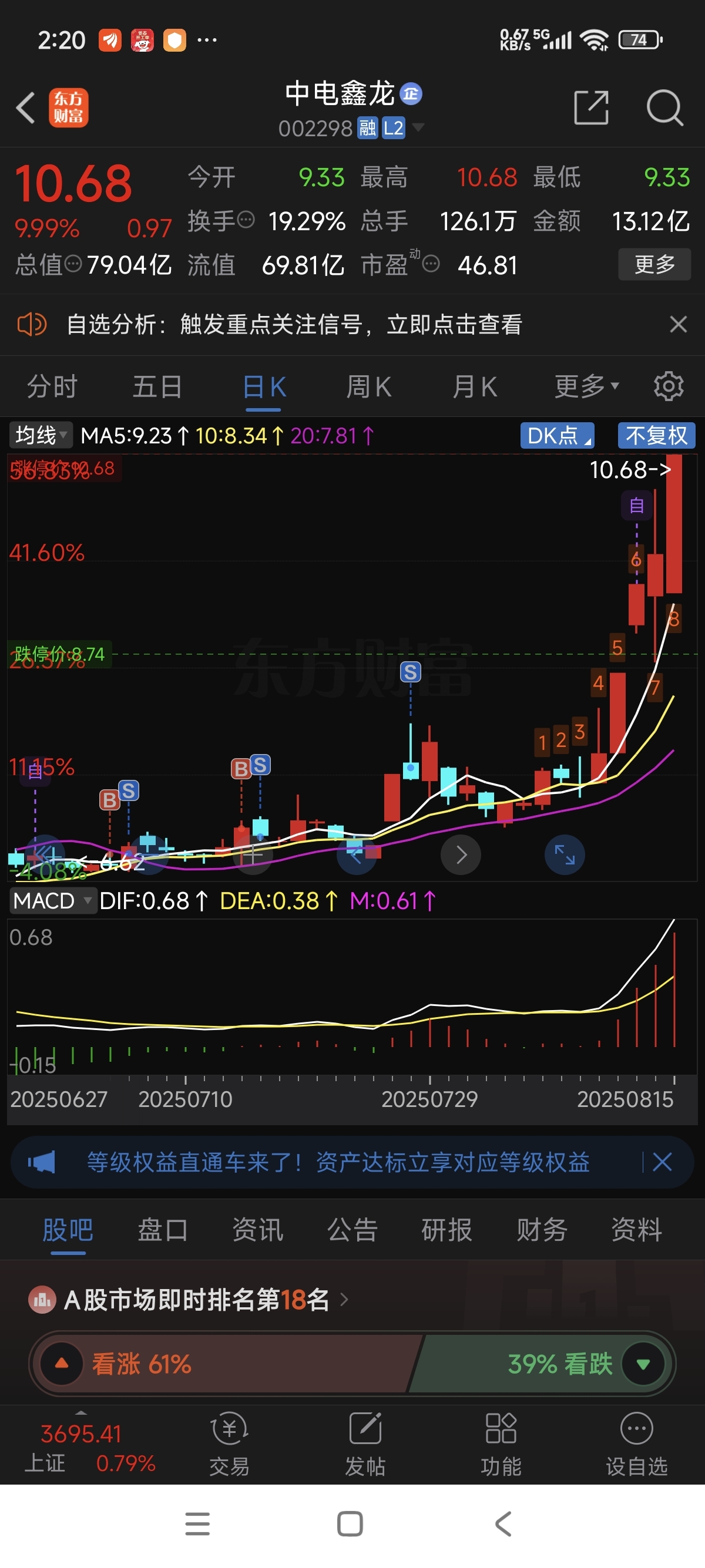Image resolution: width=705 pixels, height=1568 pixels.
Task: Open the share/export icon
Action: [x=591, y=107]
